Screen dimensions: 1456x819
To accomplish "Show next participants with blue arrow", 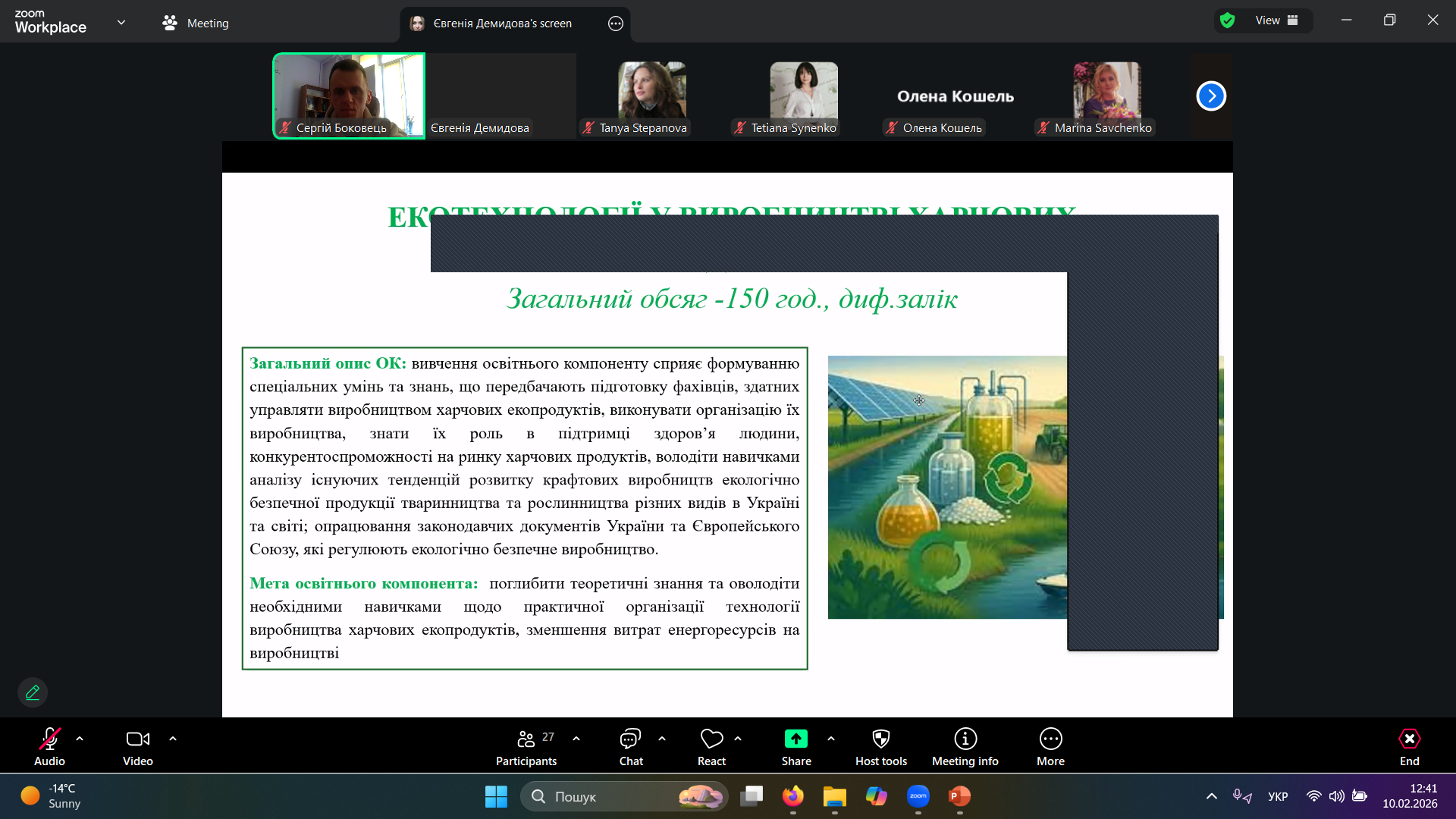I will coord(1211,96).
